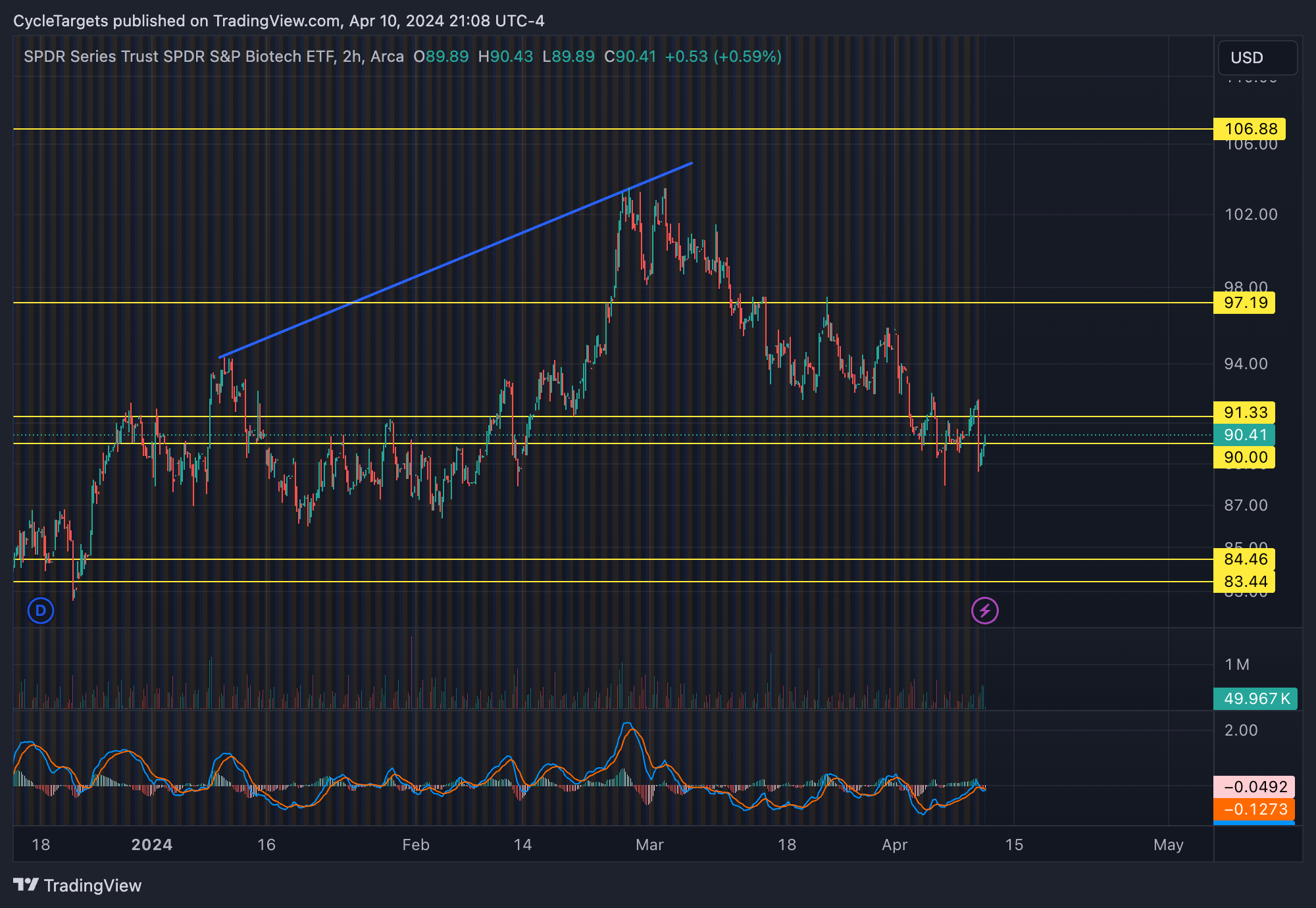Image resolution: width=1316 pixels, height=908 pixels.
Task: Click the 102.00 price axis label
Action: click(1251, 214)
